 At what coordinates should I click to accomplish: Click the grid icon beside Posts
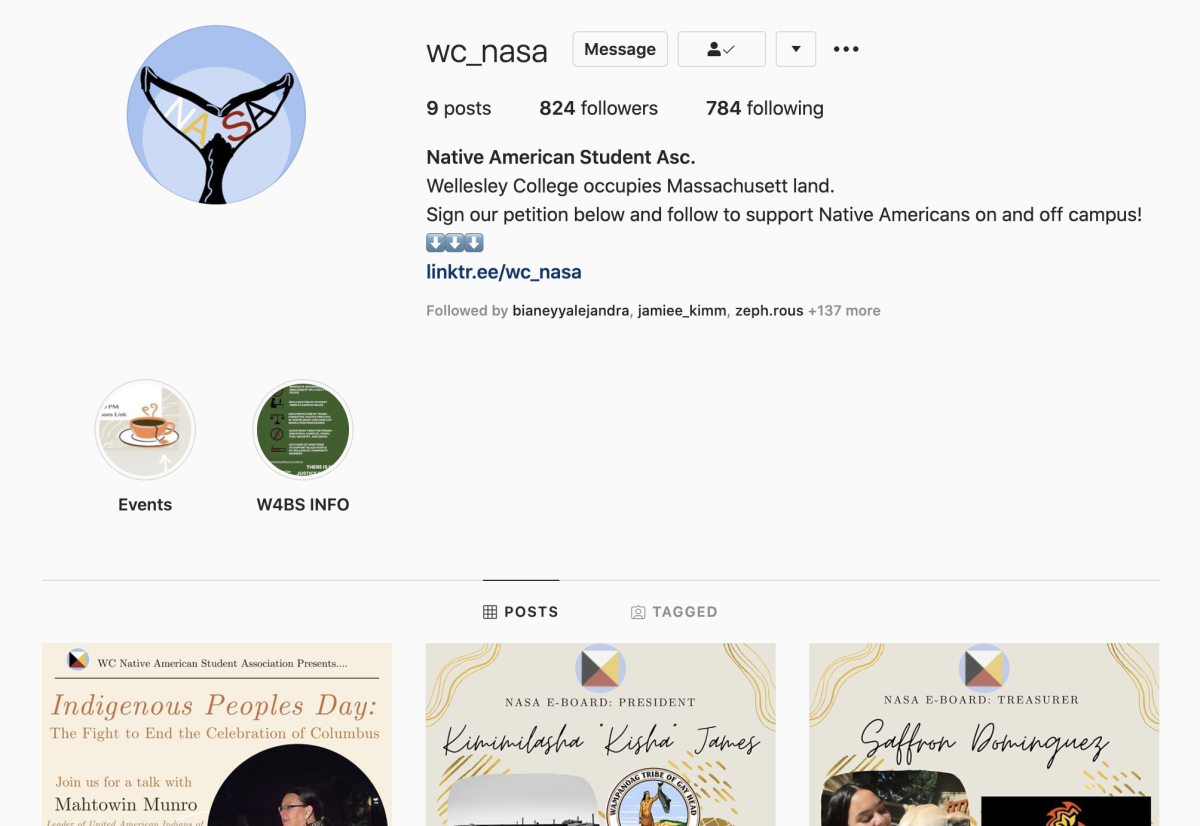(x=490, y=612)
